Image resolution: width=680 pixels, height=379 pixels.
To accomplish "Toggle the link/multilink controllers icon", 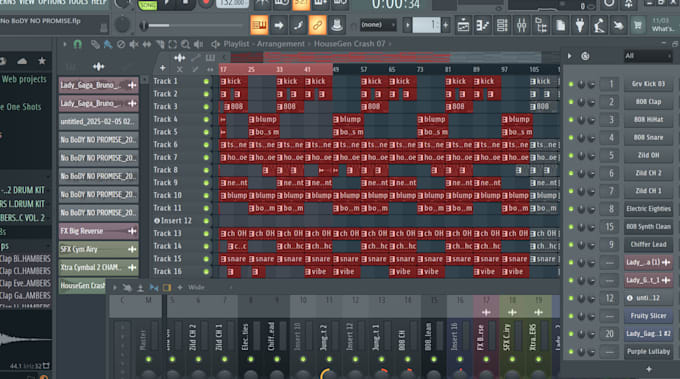I will [x=317, y=25].
